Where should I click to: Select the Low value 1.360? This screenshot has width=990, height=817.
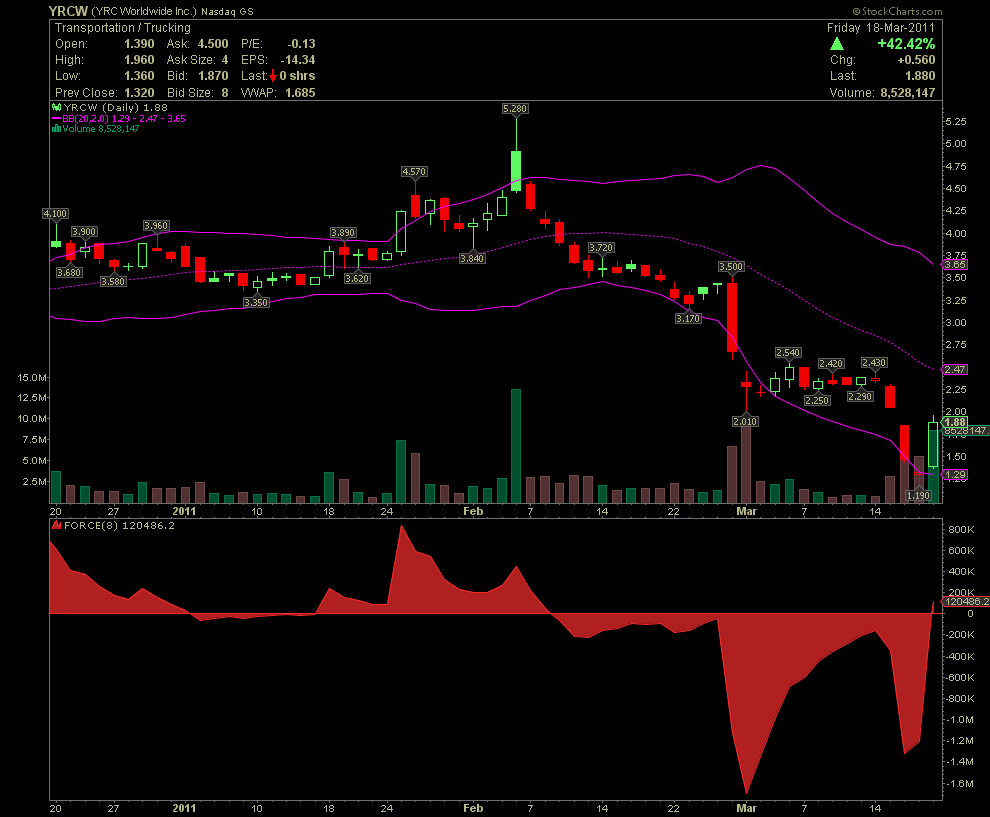point(139,76)
